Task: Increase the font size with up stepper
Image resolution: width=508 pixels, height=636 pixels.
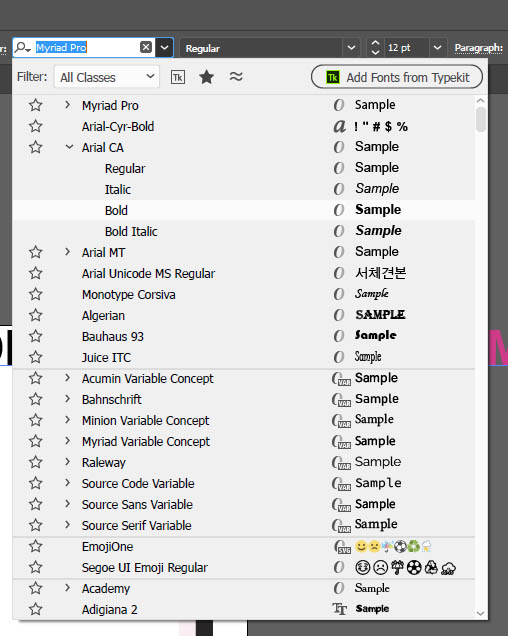Action: [x=376, y=43]
